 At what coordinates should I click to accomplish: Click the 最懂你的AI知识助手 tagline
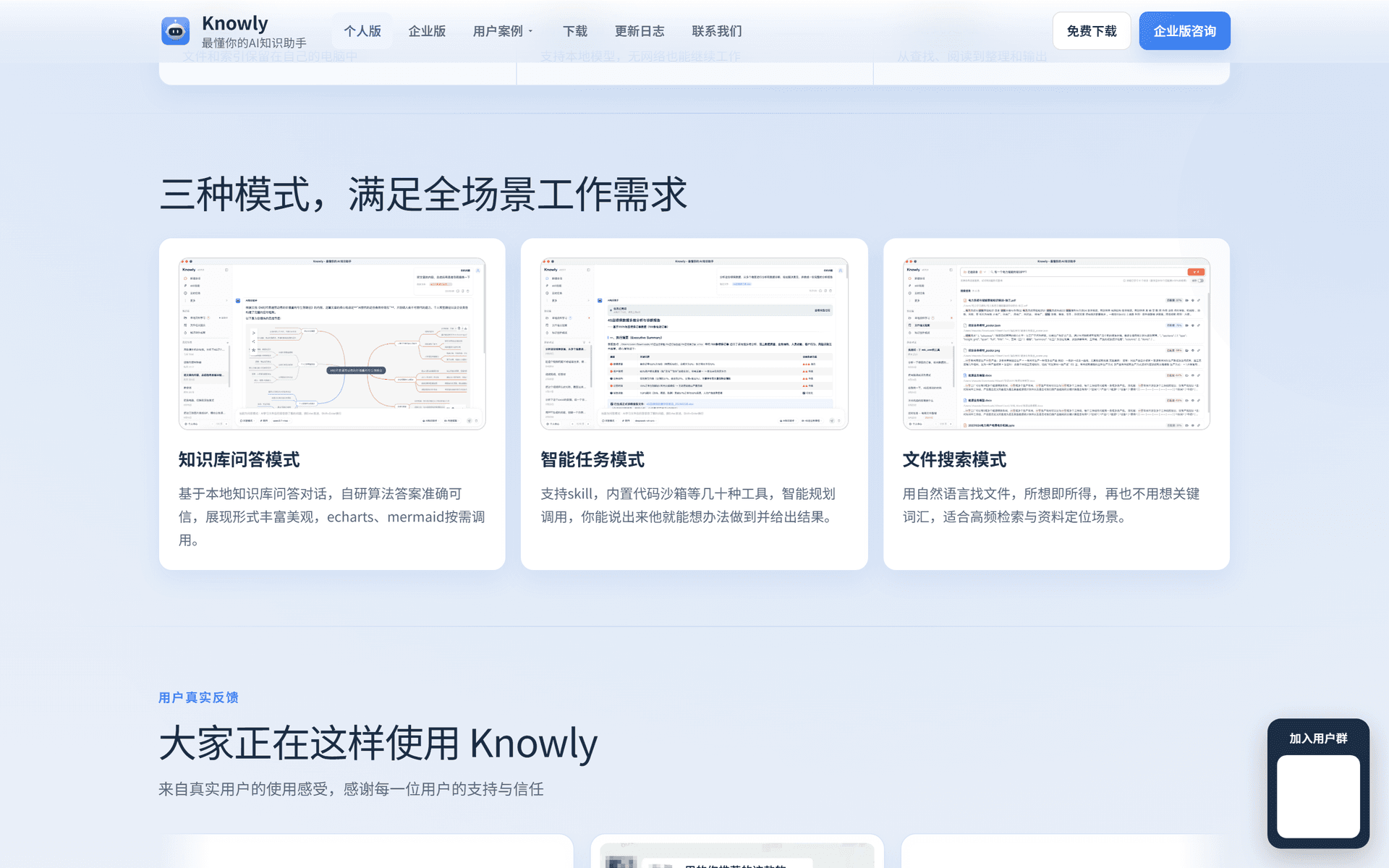pos(254,43)
